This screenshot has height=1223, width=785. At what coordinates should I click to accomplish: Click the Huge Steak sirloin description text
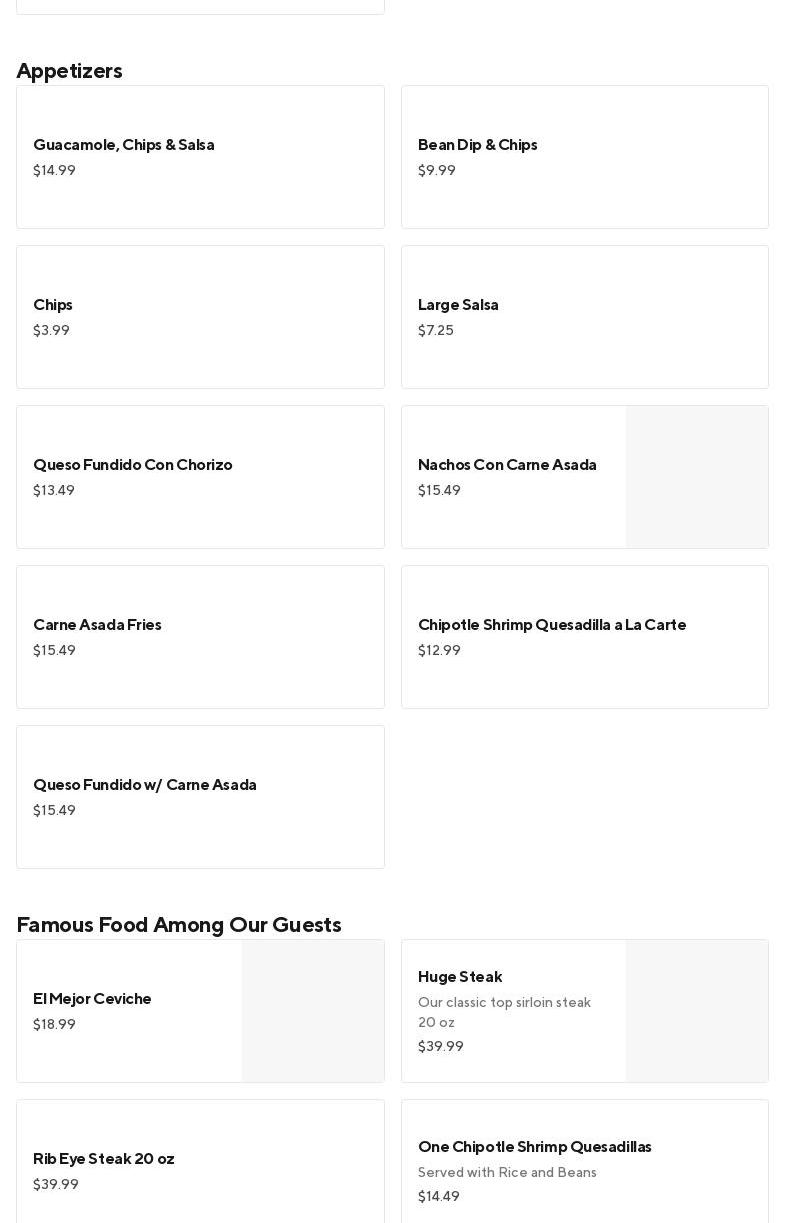504,1012
